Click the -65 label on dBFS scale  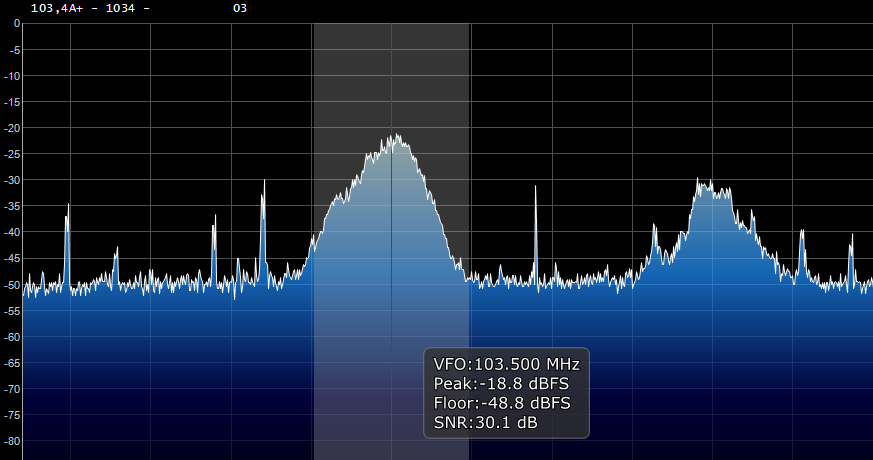12,363
